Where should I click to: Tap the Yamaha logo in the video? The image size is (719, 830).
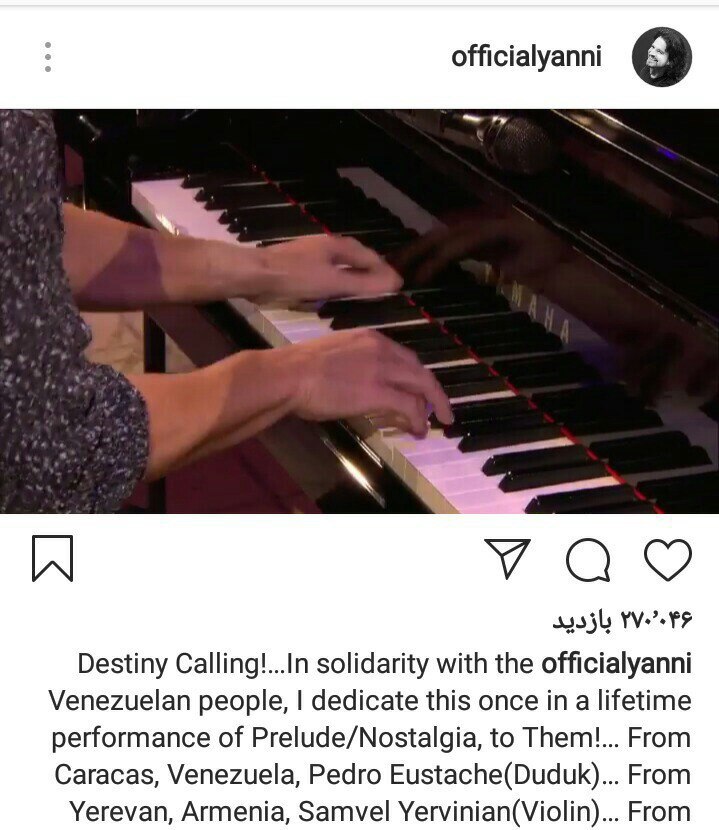(527, 304)
